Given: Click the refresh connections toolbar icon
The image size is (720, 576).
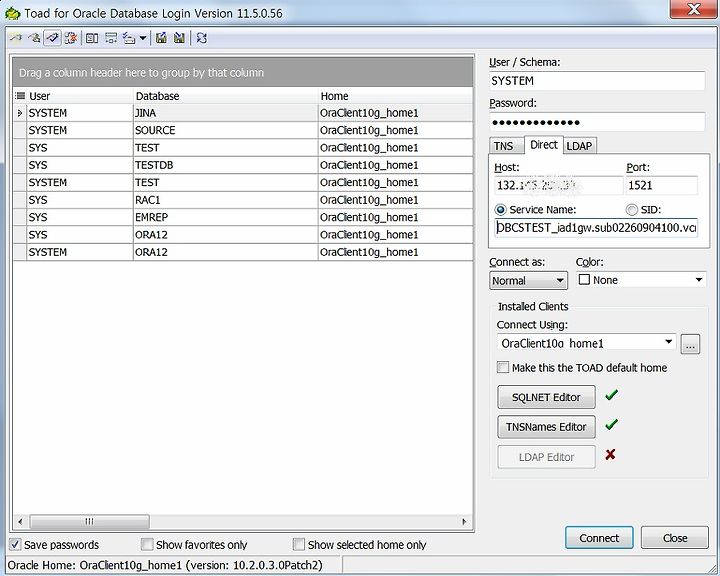Looking at the screenshot, I should coord(201,38).
